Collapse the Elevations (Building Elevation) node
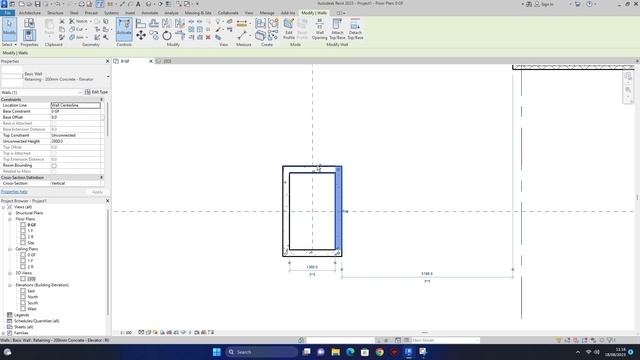The height and width of the screenshot is (360, 640). (x=10, y=285)
